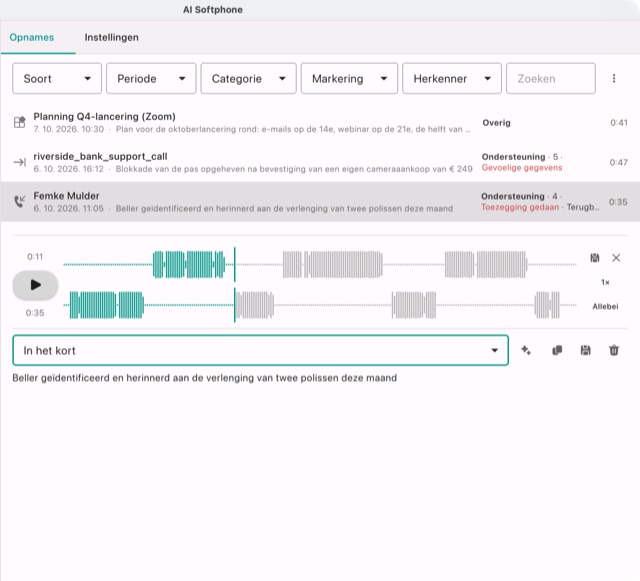The width and height of the screenshot is (640, 581).
Task: Expand the Periode filter dropdown
Action: point(151,78)
